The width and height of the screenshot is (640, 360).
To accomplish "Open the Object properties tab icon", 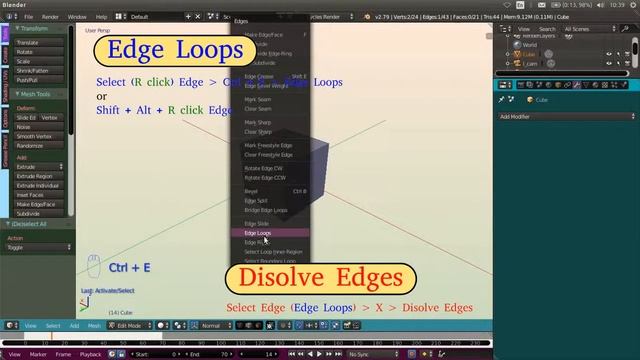I will [558, 84].
